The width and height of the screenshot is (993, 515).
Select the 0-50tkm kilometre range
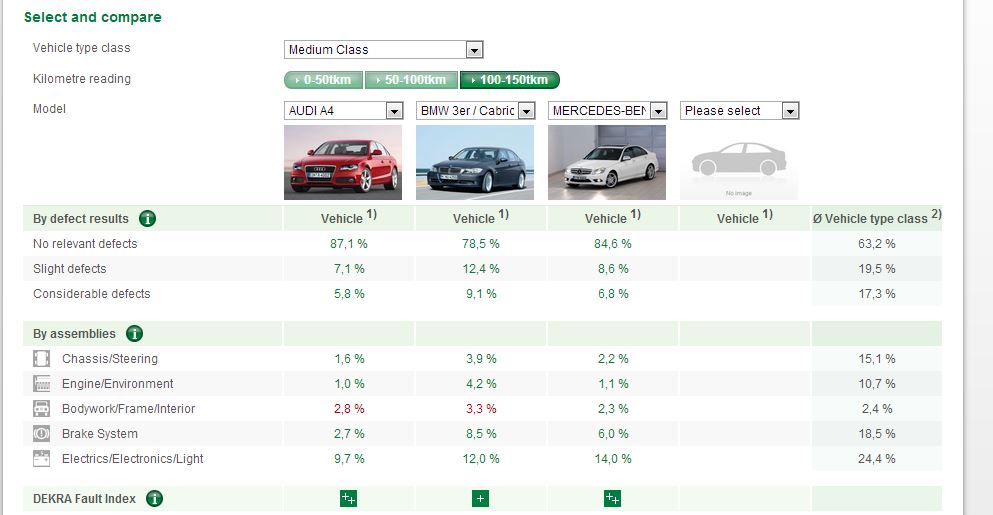(x=323, y=80)
